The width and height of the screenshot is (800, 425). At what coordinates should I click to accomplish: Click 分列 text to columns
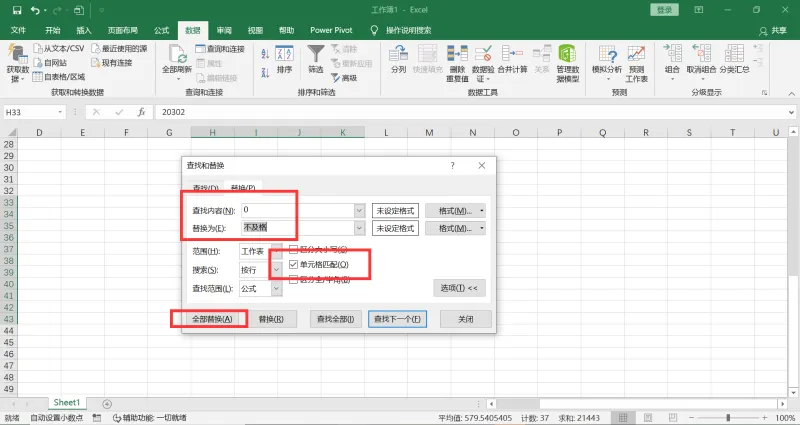tap(398, 59)
